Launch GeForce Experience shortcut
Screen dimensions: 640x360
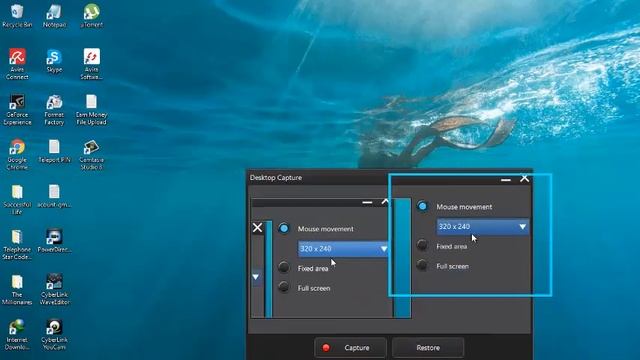point(17,109)
